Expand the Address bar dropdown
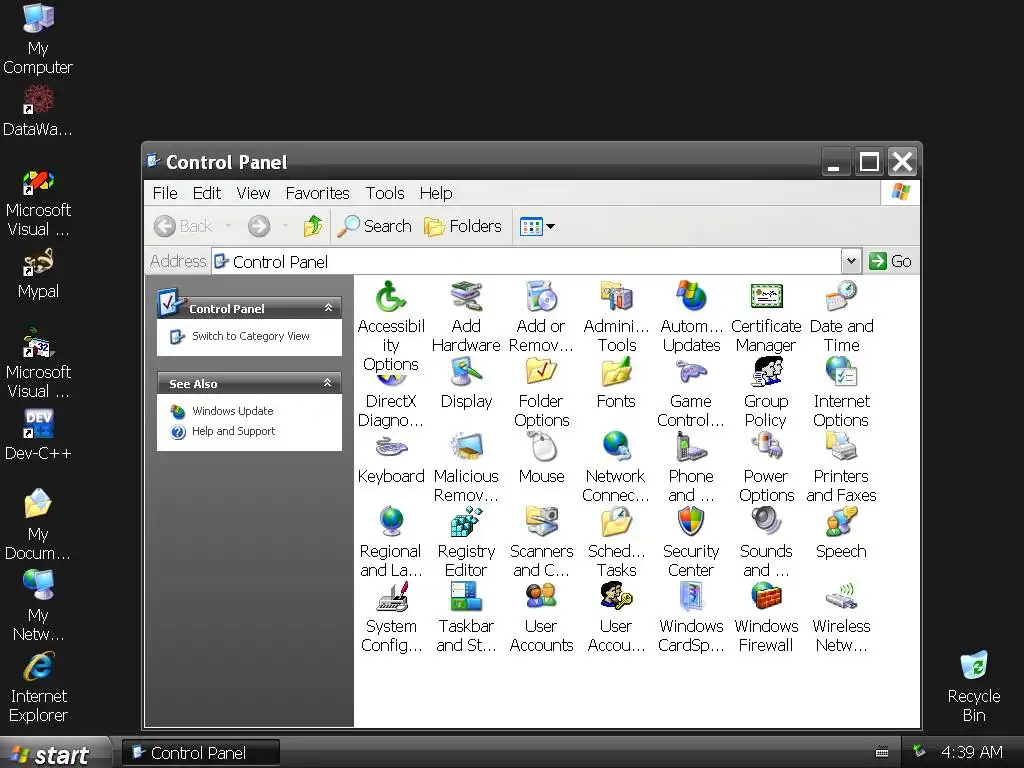Viewport: 1024px width, 768px height. (x=850, y=261)
